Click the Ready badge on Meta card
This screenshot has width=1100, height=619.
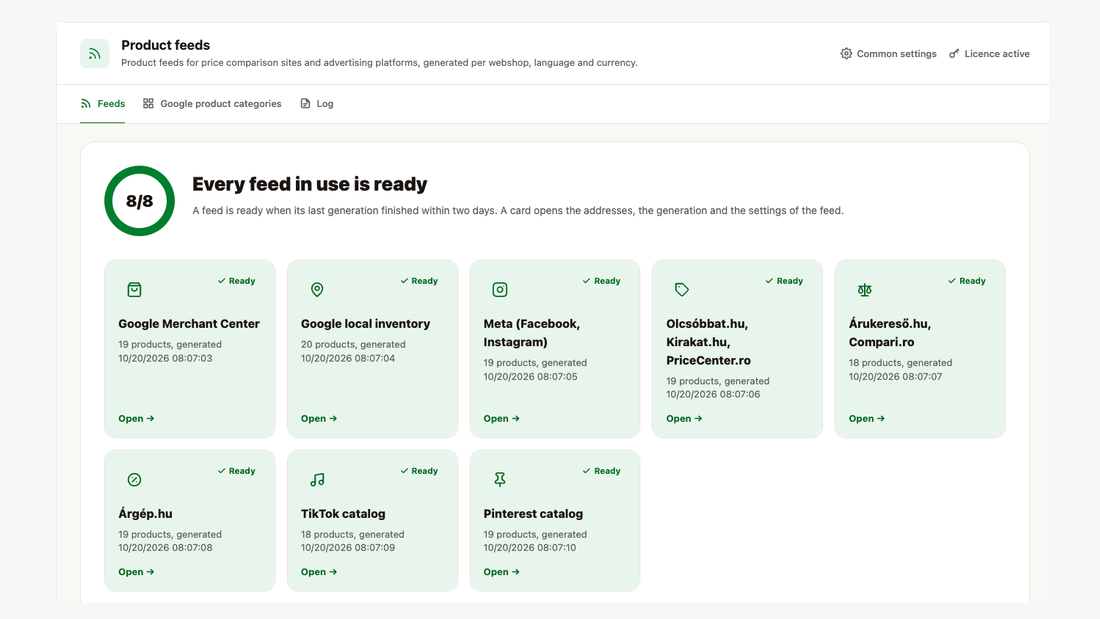coord(601,281)
